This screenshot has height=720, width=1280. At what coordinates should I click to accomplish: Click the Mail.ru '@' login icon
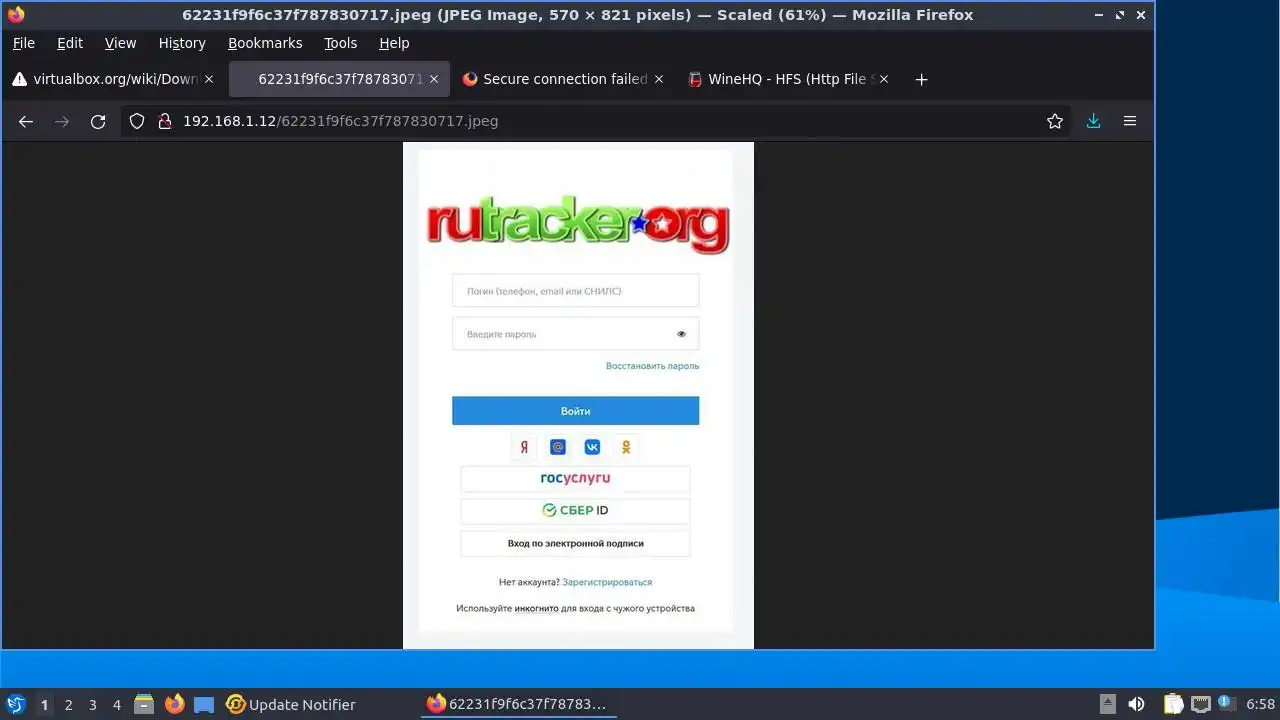pyautogui.click(x=558, y=447)
